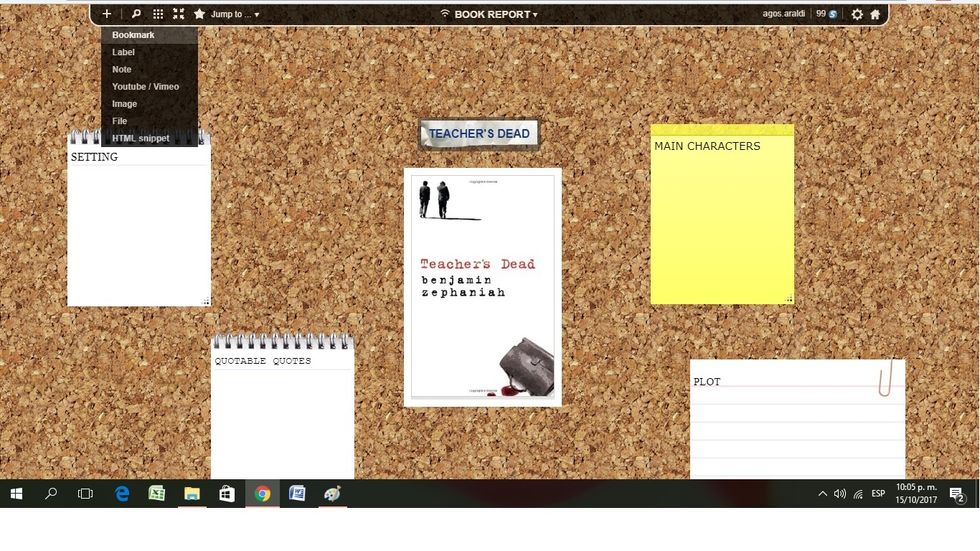Open Windows taskbar search
The image size is (980, 551).
pyautogui.click(x=51, y=494)
